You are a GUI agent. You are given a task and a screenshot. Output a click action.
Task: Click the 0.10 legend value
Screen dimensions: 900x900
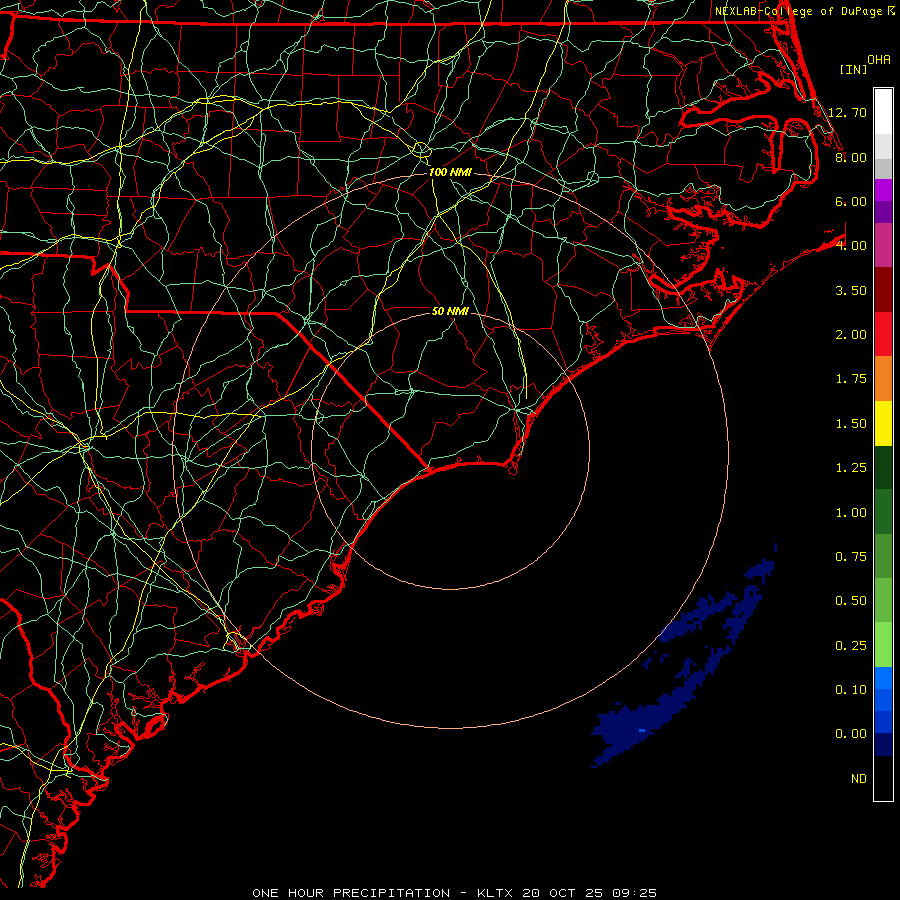(x=851, y=690)
